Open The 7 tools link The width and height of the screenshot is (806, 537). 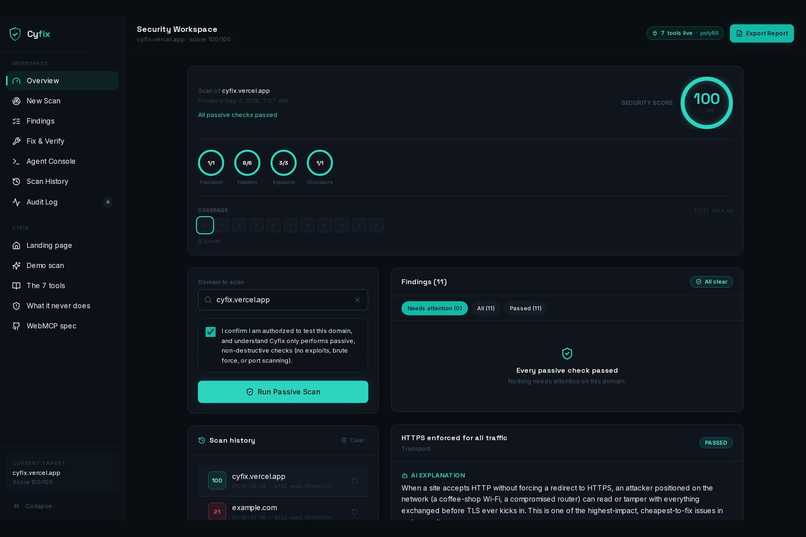(62, 285)
